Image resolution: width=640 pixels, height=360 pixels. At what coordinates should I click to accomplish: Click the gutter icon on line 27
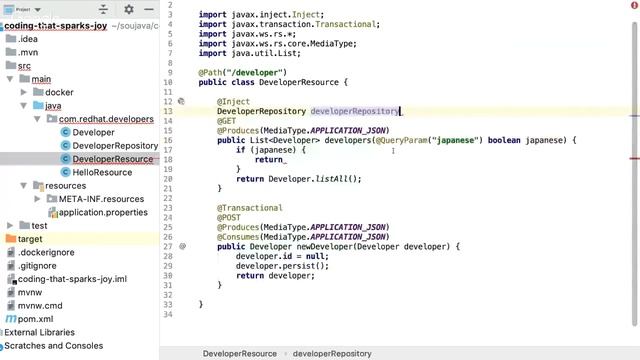tap(182, 246)
